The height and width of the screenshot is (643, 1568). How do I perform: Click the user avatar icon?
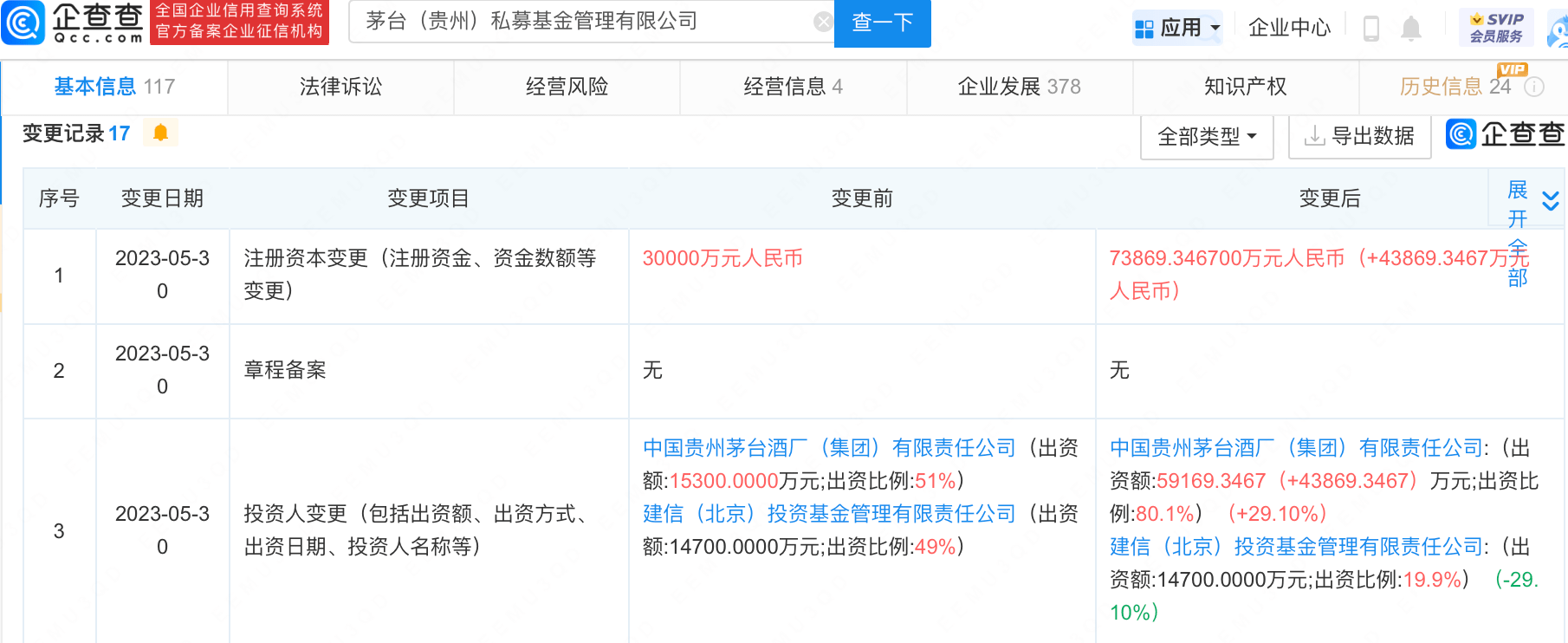[1558, 30]
